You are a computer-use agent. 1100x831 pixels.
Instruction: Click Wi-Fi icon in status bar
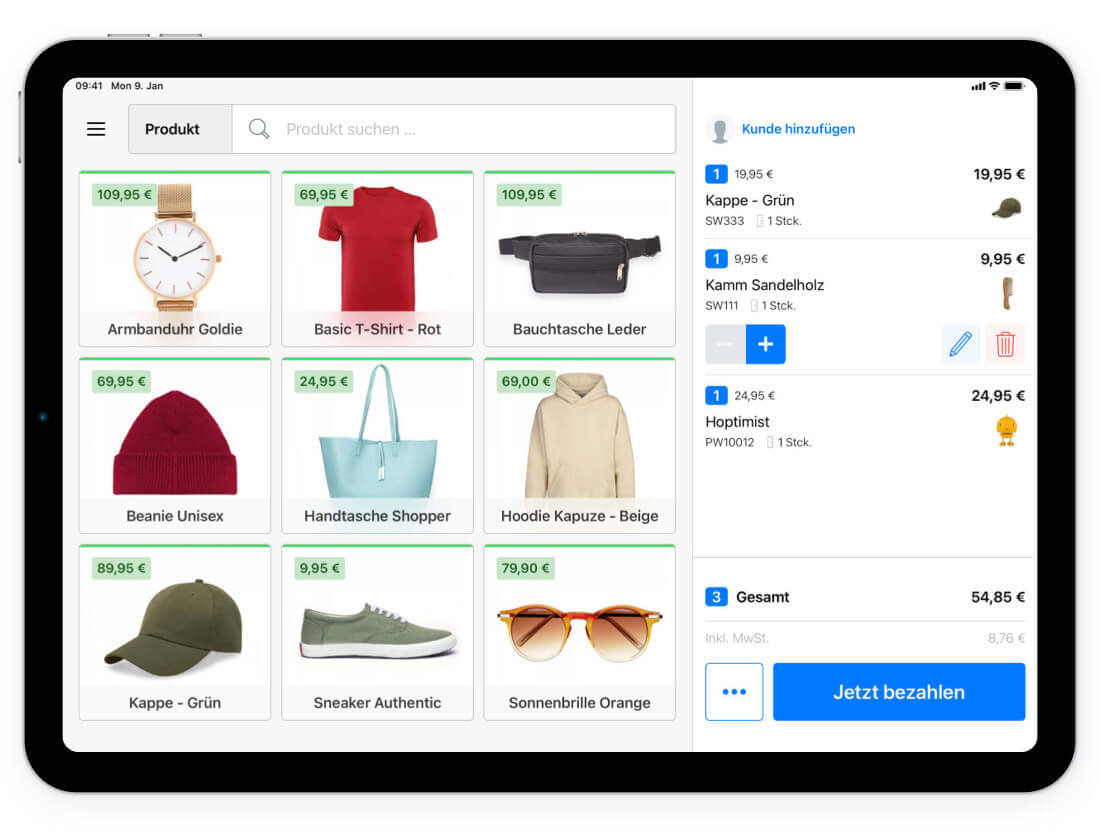[994, 86]
